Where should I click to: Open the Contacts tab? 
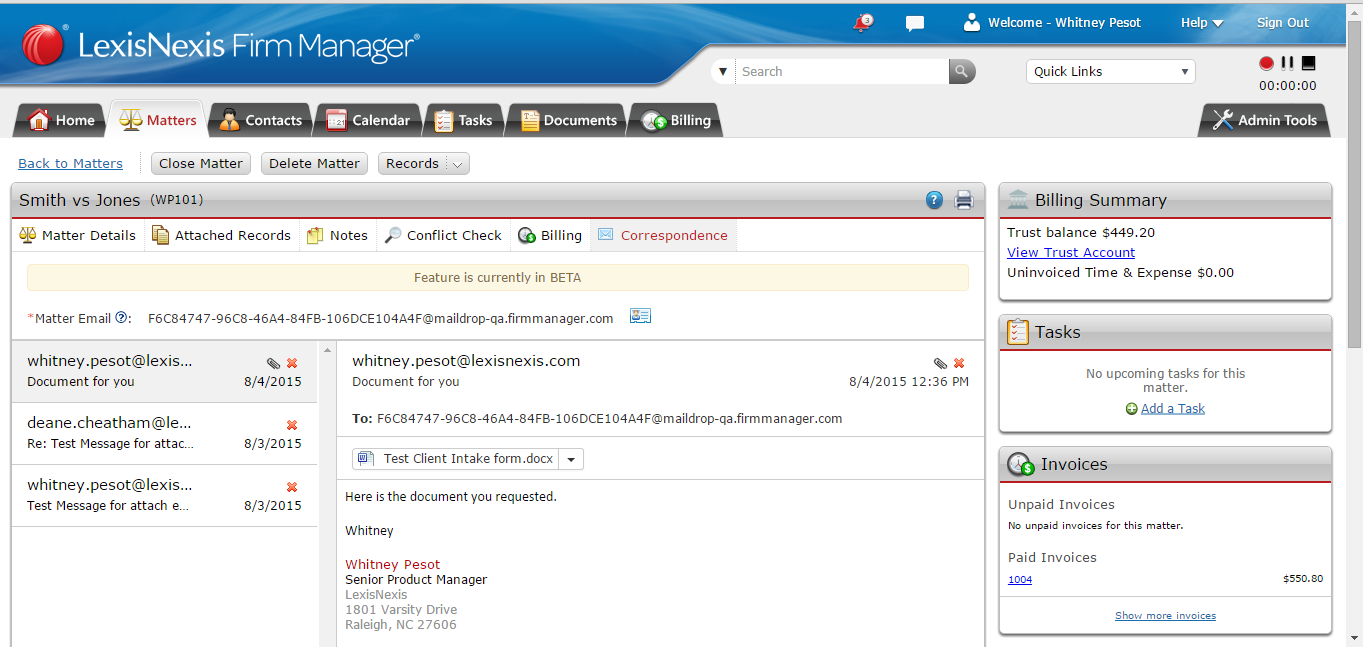(x=259, y=120)
